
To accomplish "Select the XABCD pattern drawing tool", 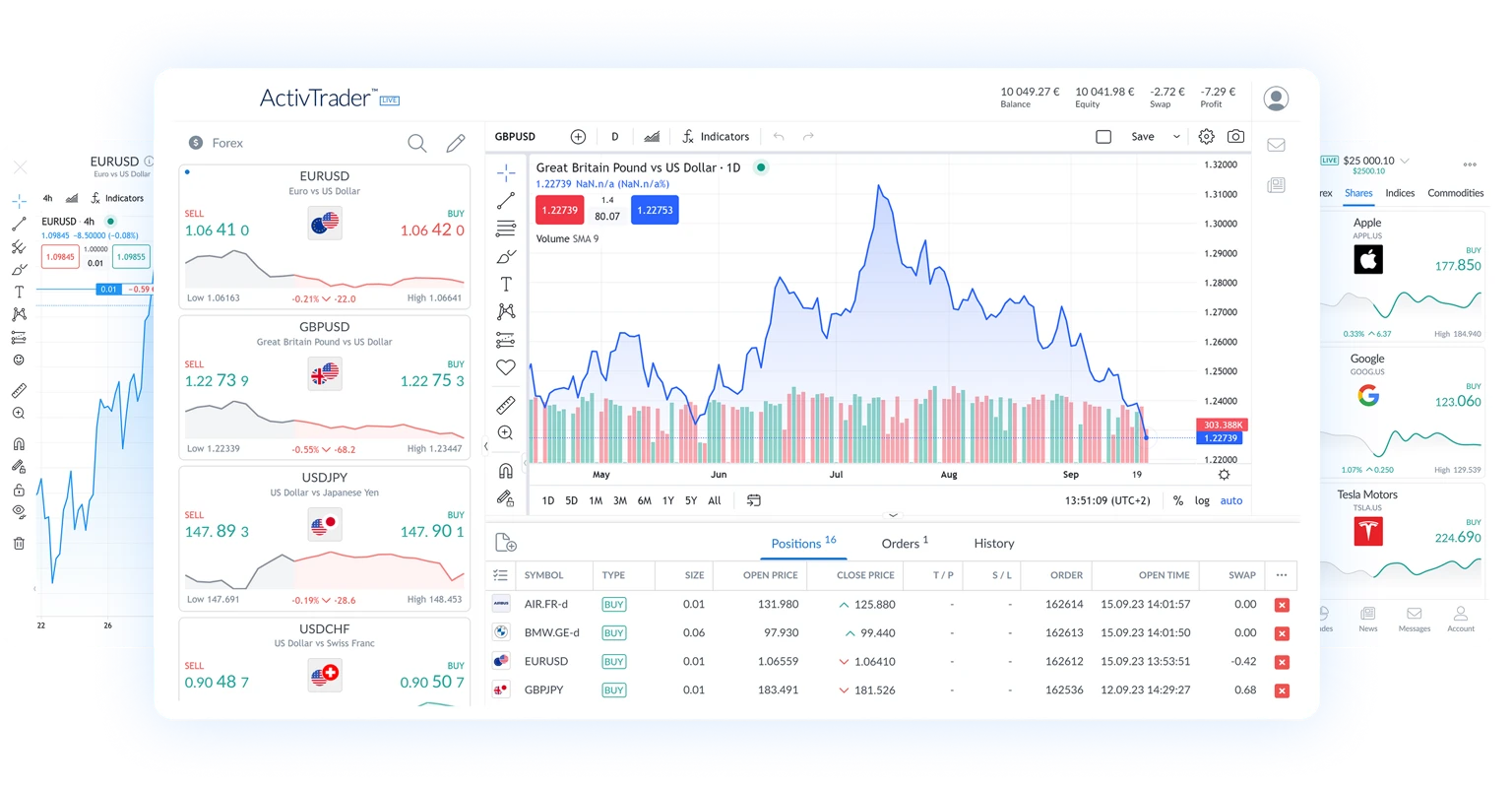I will tap(505, 311).
